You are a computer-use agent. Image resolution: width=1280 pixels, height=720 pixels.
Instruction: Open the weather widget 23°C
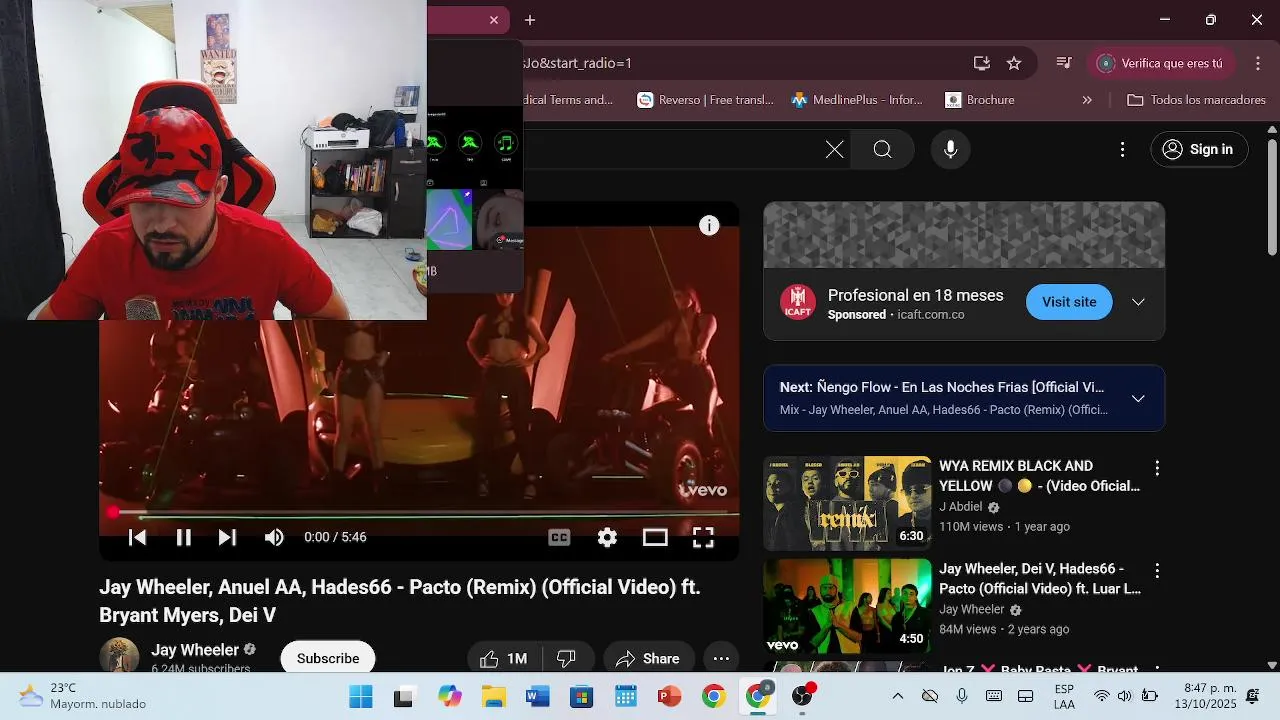click(x=83, y=696)
